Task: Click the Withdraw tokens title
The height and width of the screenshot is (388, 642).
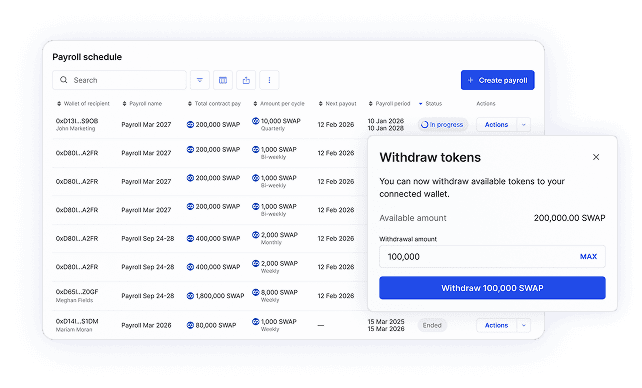Action: point(430,158)
